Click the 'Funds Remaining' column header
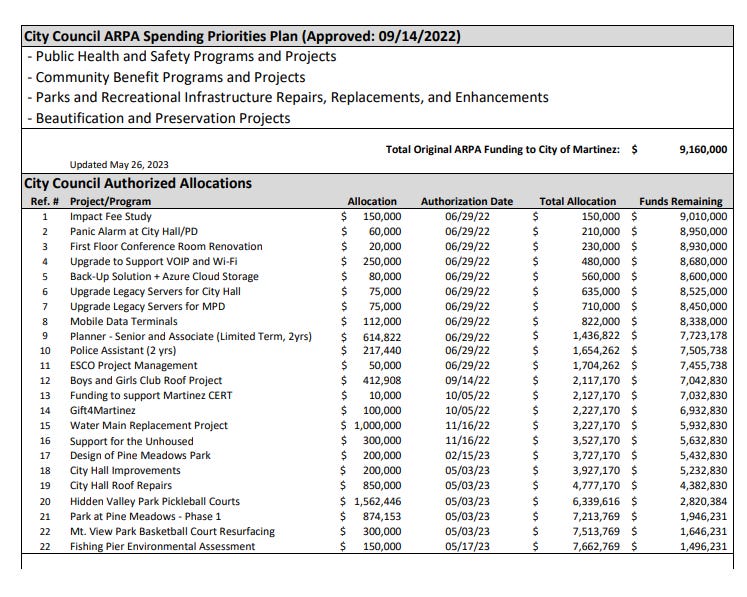The width and height of the screenshot is (747, 597). (x=681, y=202)
